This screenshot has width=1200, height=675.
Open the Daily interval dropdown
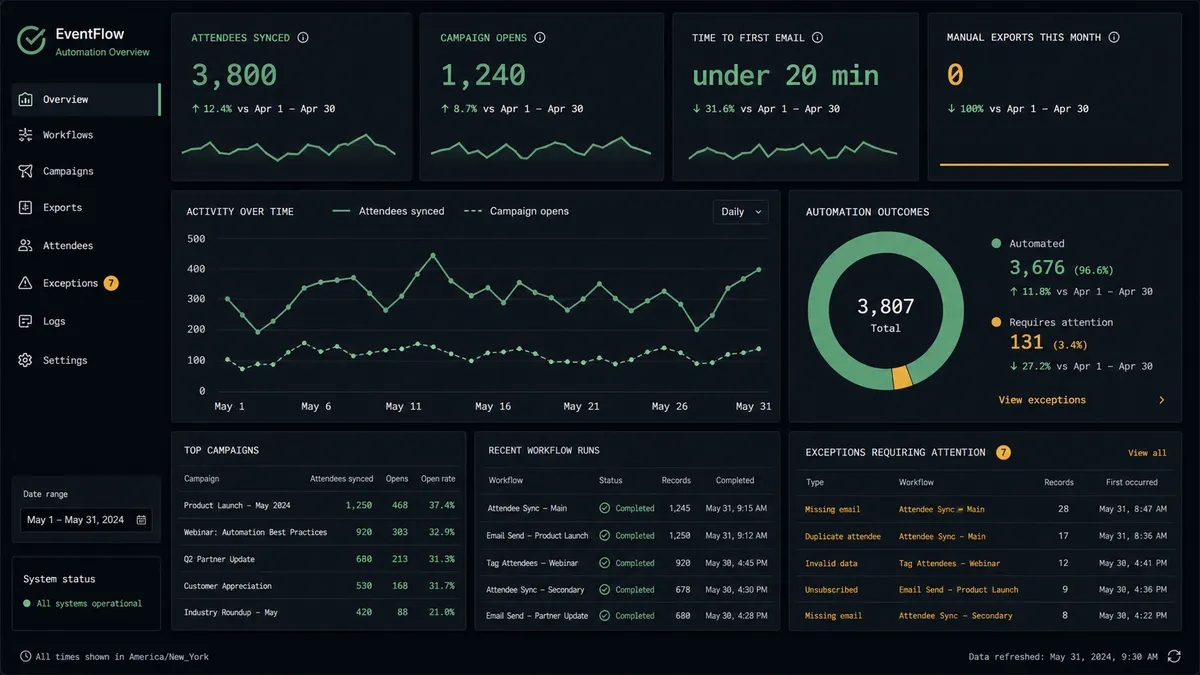(x=740, y=211)
